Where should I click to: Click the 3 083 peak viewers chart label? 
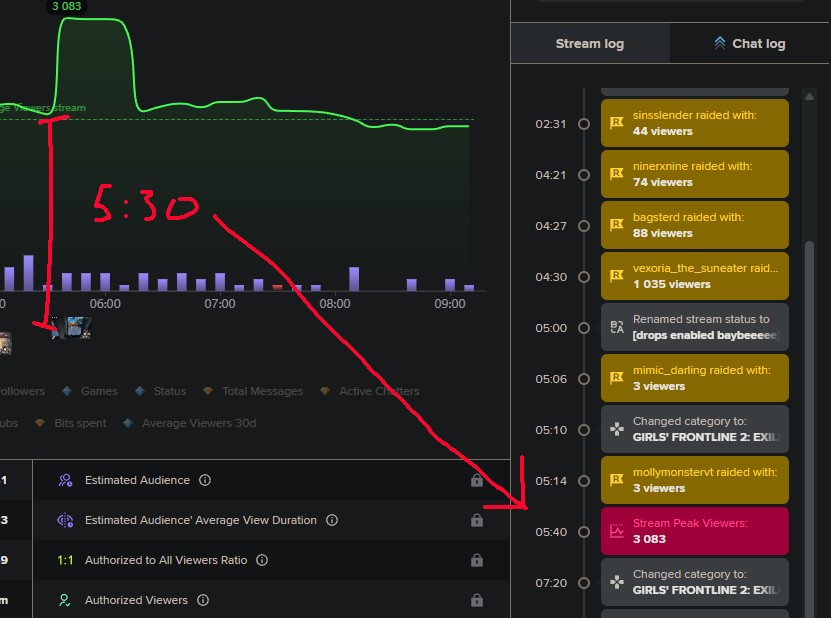pos(67,6)
